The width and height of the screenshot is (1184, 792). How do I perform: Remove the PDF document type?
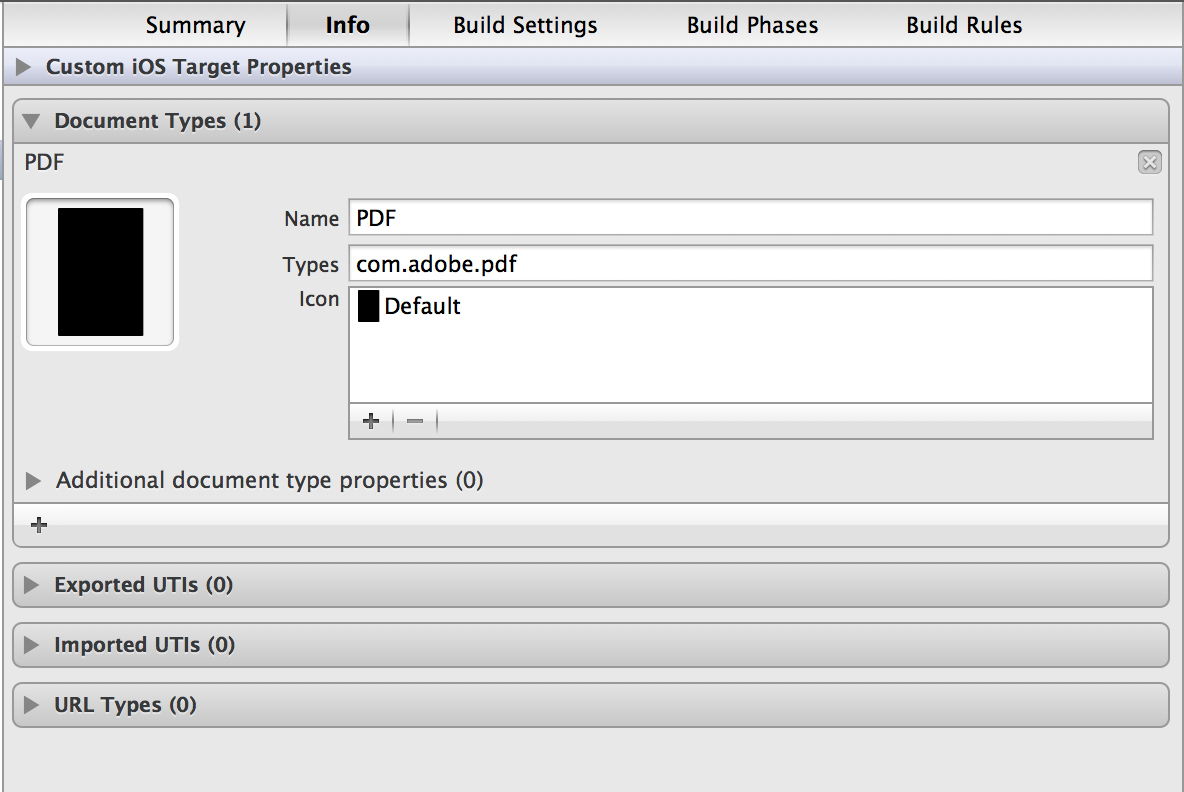pos(1149,162)
